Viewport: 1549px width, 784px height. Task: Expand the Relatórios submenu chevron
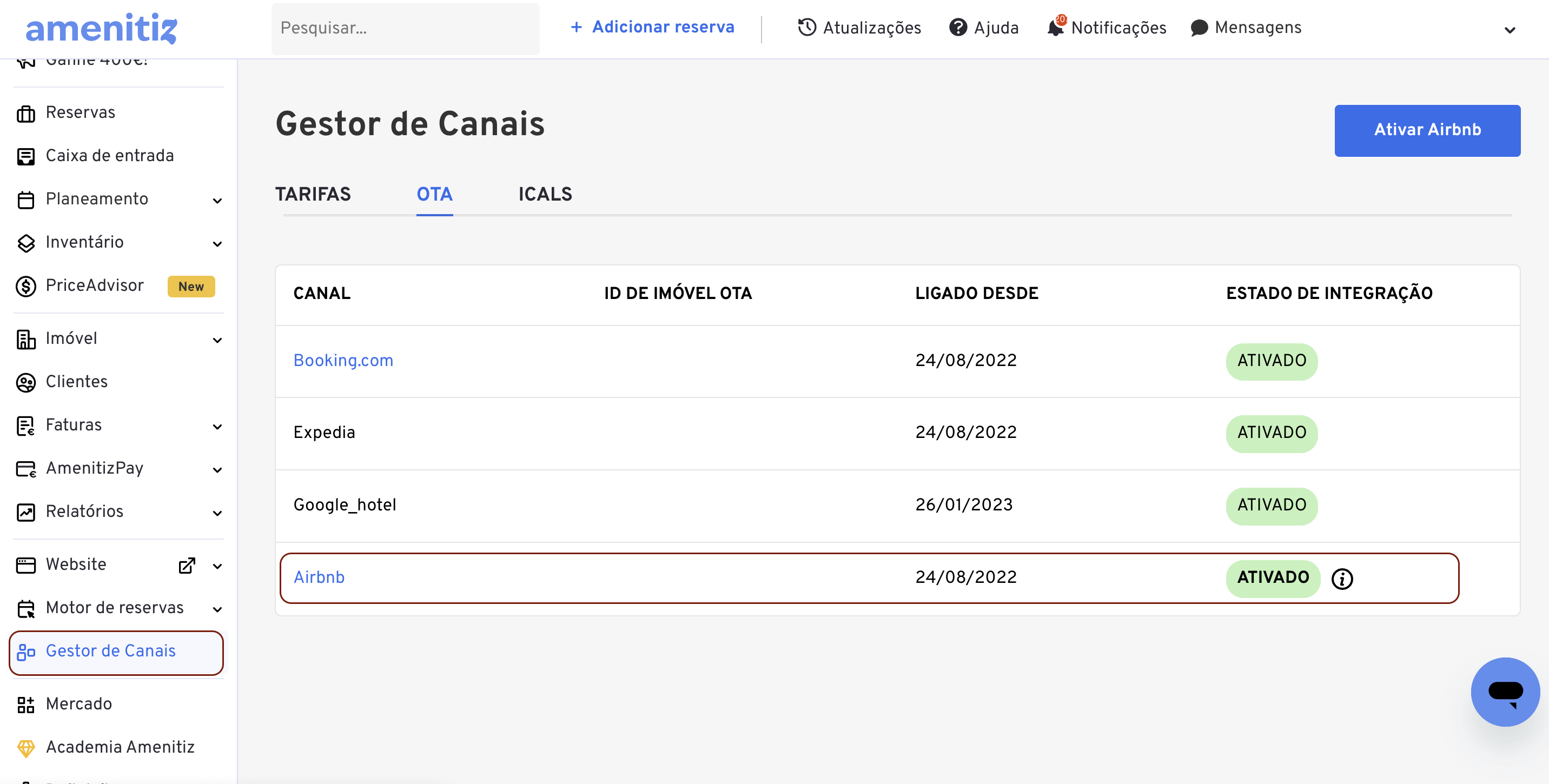tap(217, 514)
